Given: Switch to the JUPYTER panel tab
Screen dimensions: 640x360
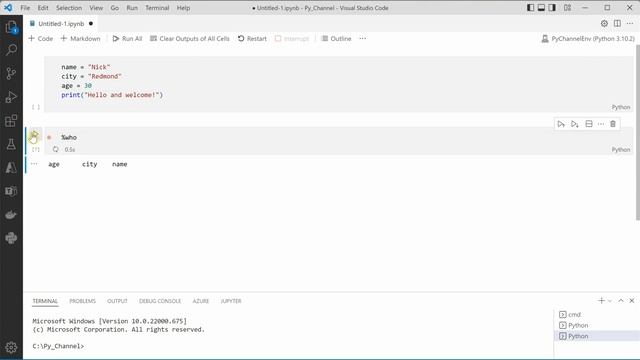Looking at the screenshot, I should click(231, 301).
